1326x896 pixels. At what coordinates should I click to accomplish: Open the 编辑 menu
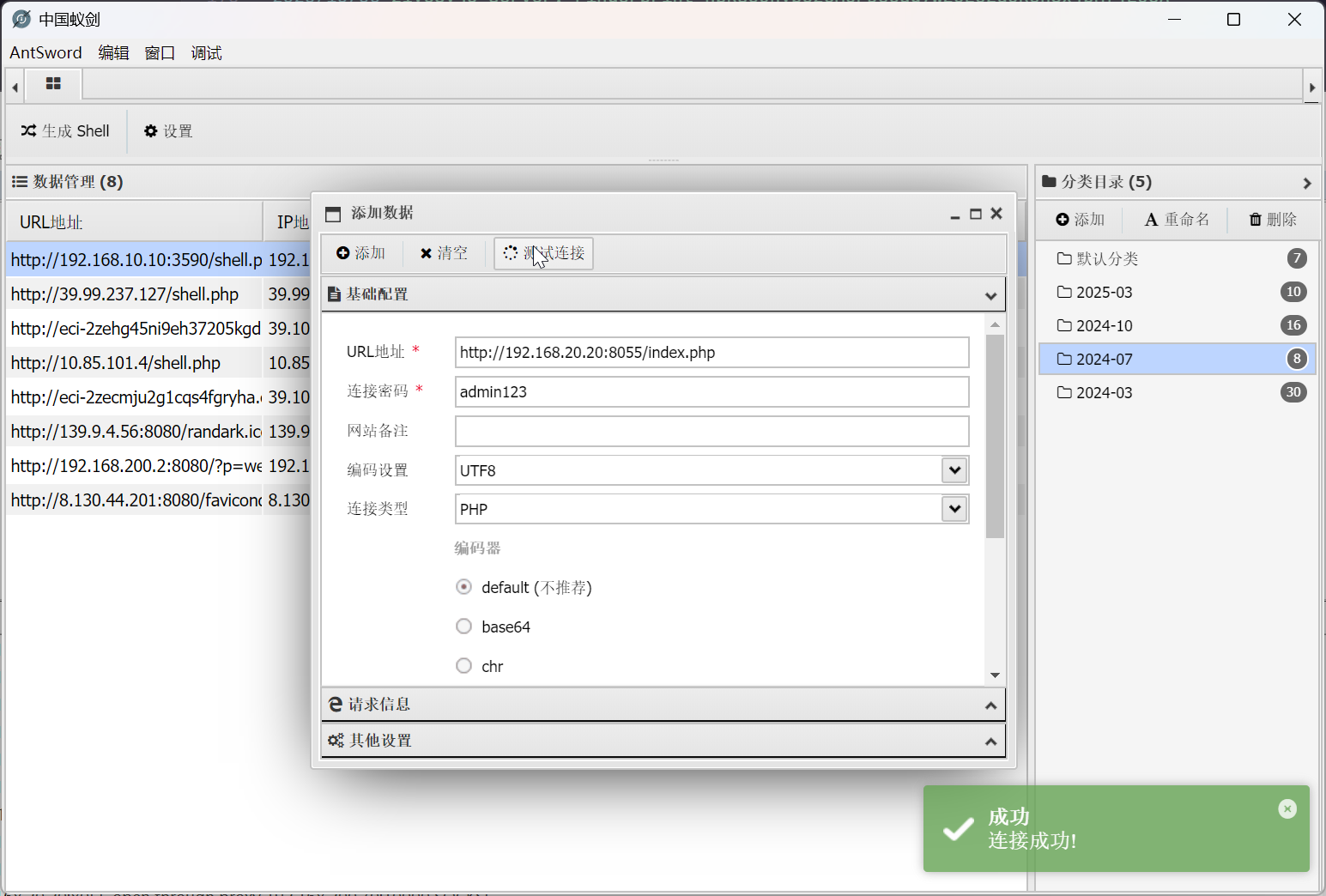(113, 53)
